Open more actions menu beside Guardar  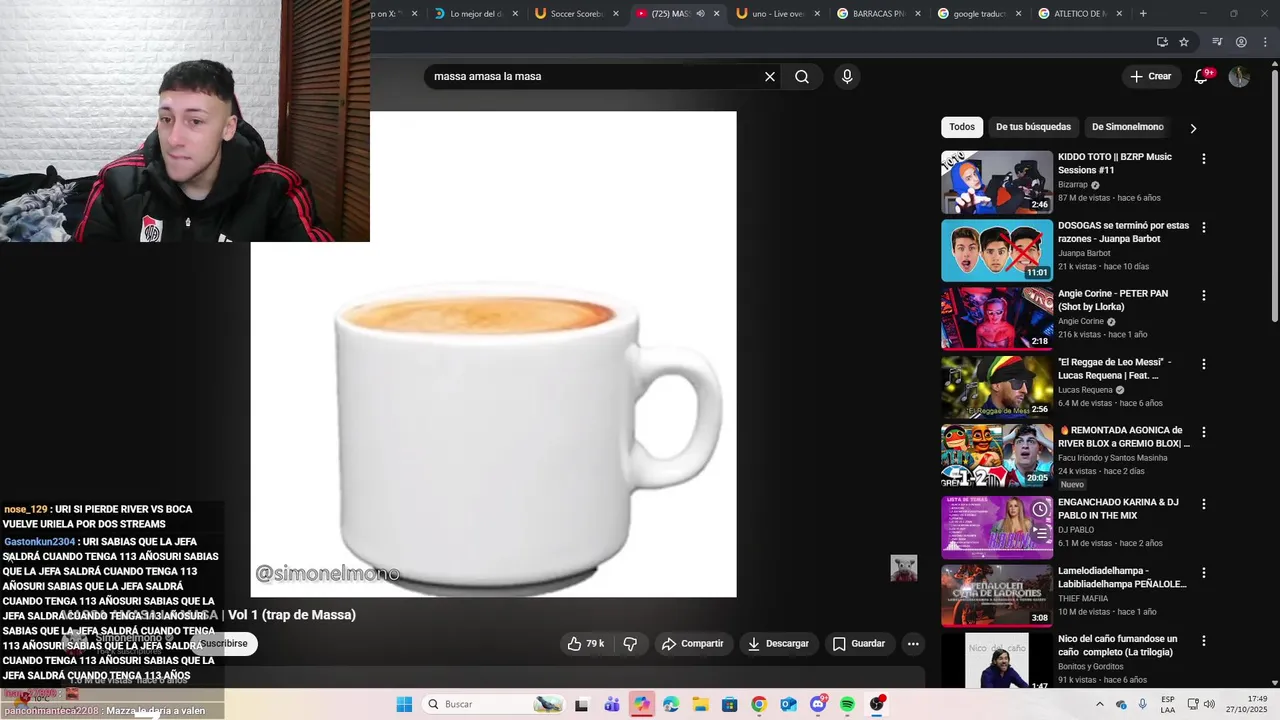[913, 644]
